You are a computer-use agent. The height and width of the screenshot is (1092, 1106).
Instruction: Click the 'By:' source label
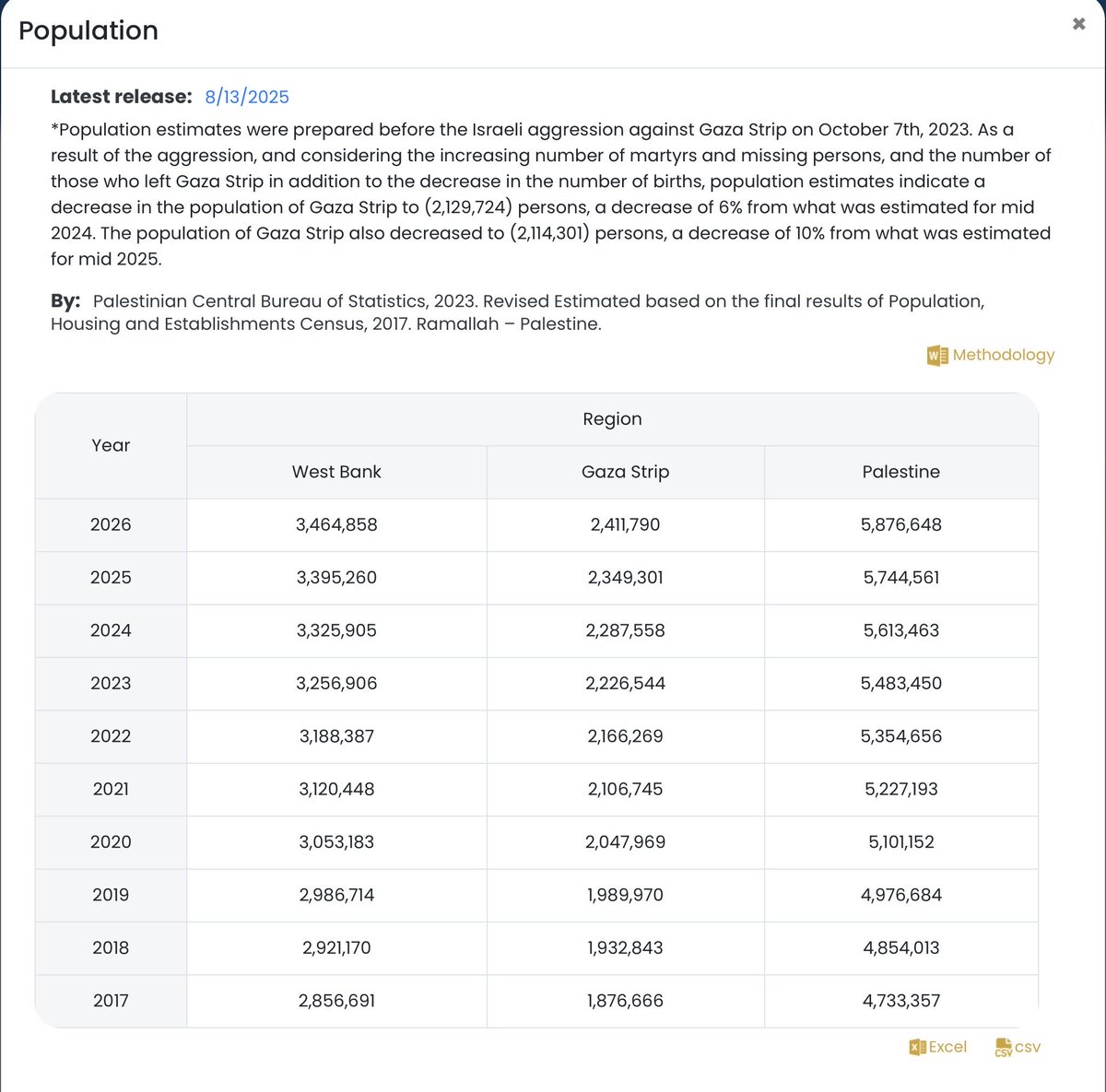coord(65,301)
